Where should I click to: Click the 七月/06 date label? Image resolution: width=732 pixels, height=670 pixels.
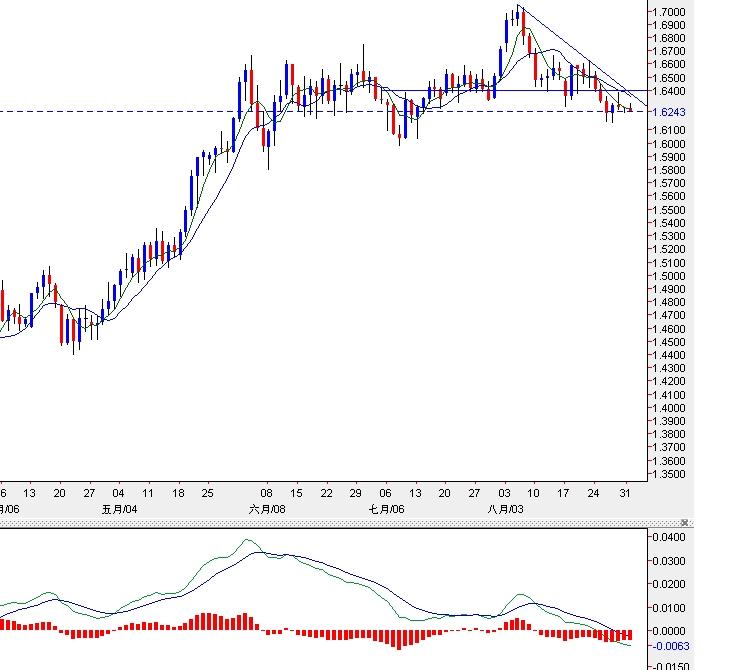click(387, 509)
